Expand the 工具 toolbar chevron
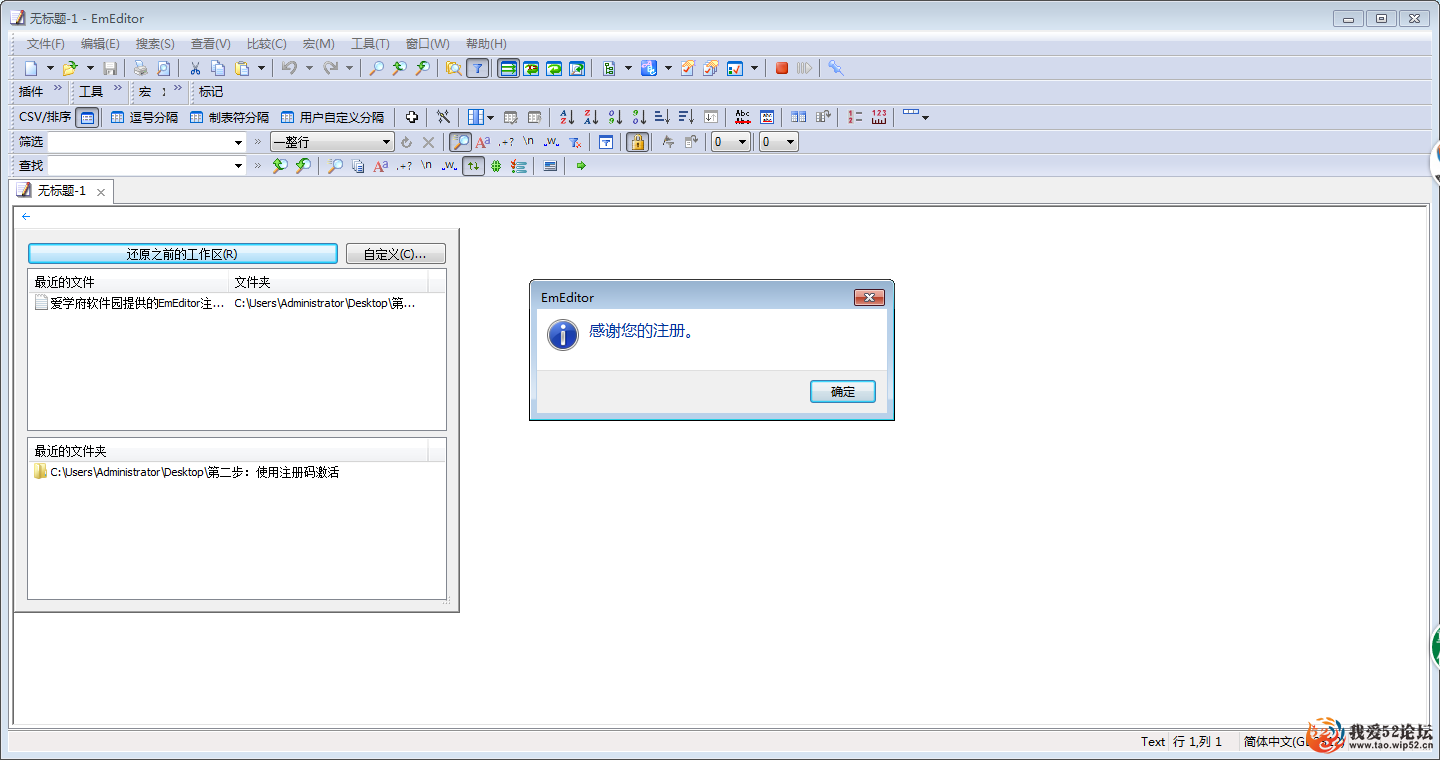Image resolution: width=1440 pixels, height=760 pixels. [x=117, y=89]
